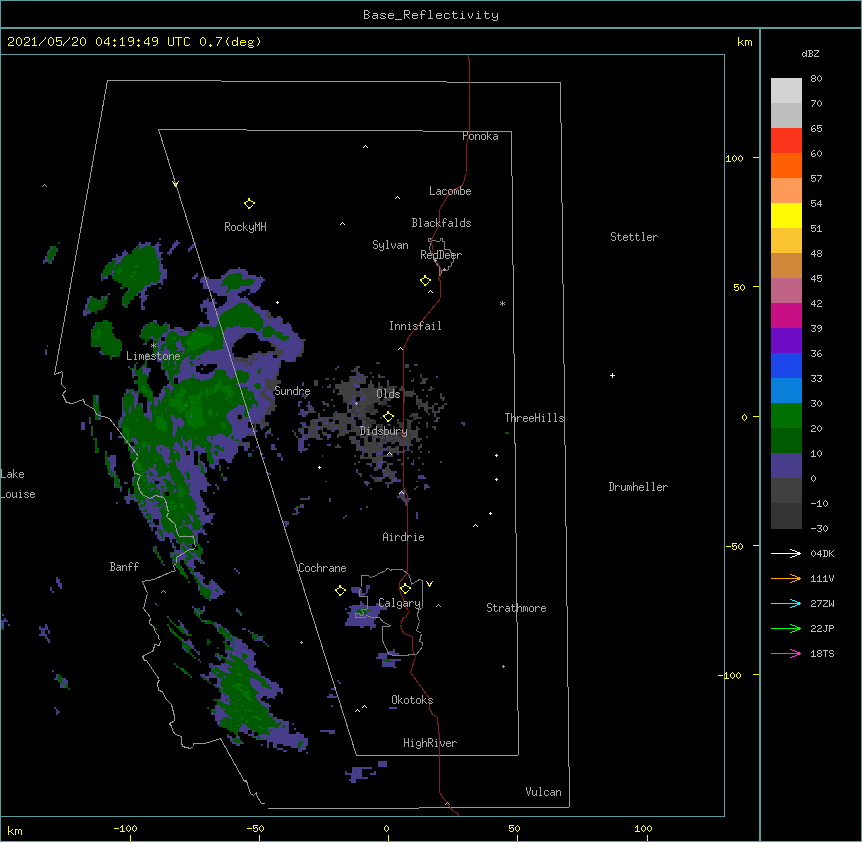Click the magenta 18TS arrow in legend
862x842 pixels.
pyautogui.click(x=786, y=653)
